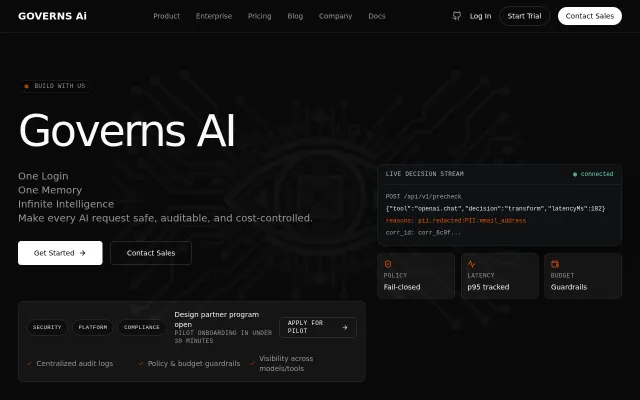Screen dimensions: 640x400
Task: Click arrow icon in Apply for Pilot
Action: coord(345,327)
